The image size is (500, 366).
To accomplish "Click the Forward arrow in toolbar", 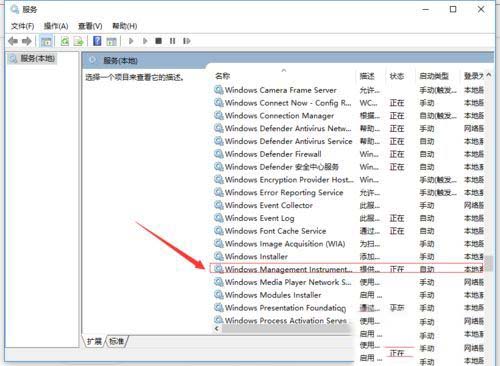I will (27, 41).
